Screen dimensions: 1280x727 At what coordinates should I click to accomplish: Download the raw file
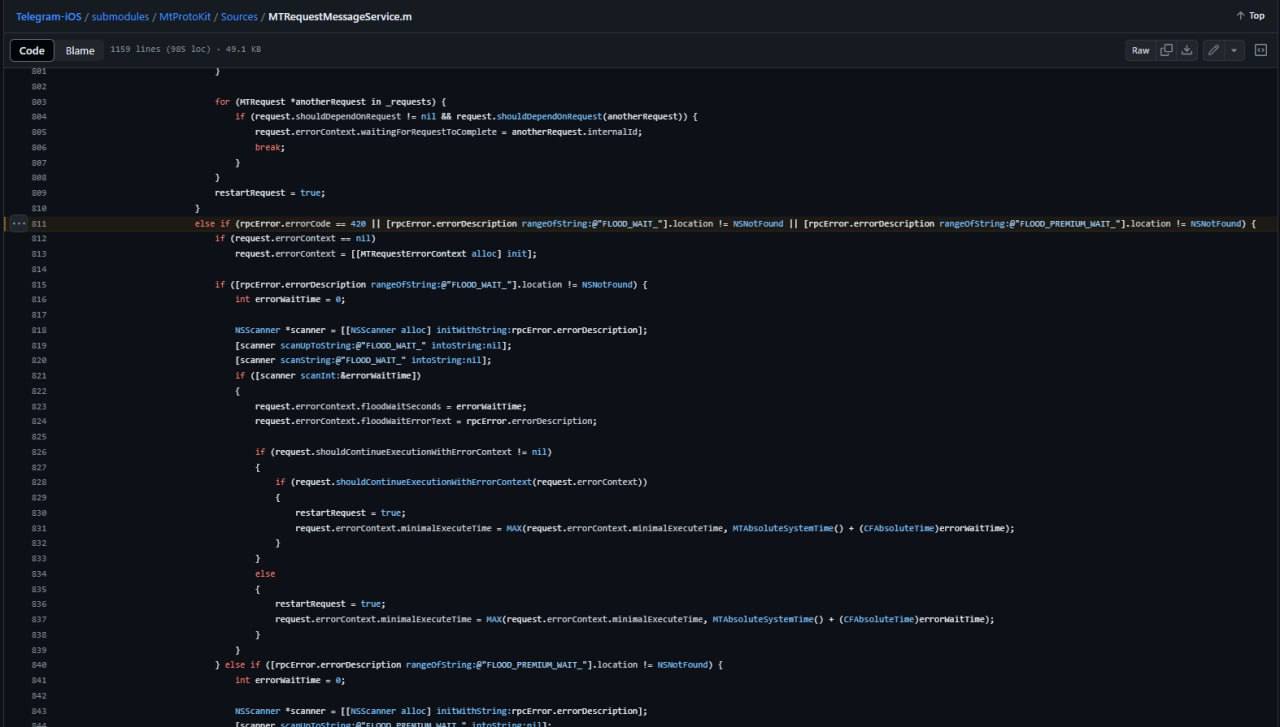pos(1187,50)
